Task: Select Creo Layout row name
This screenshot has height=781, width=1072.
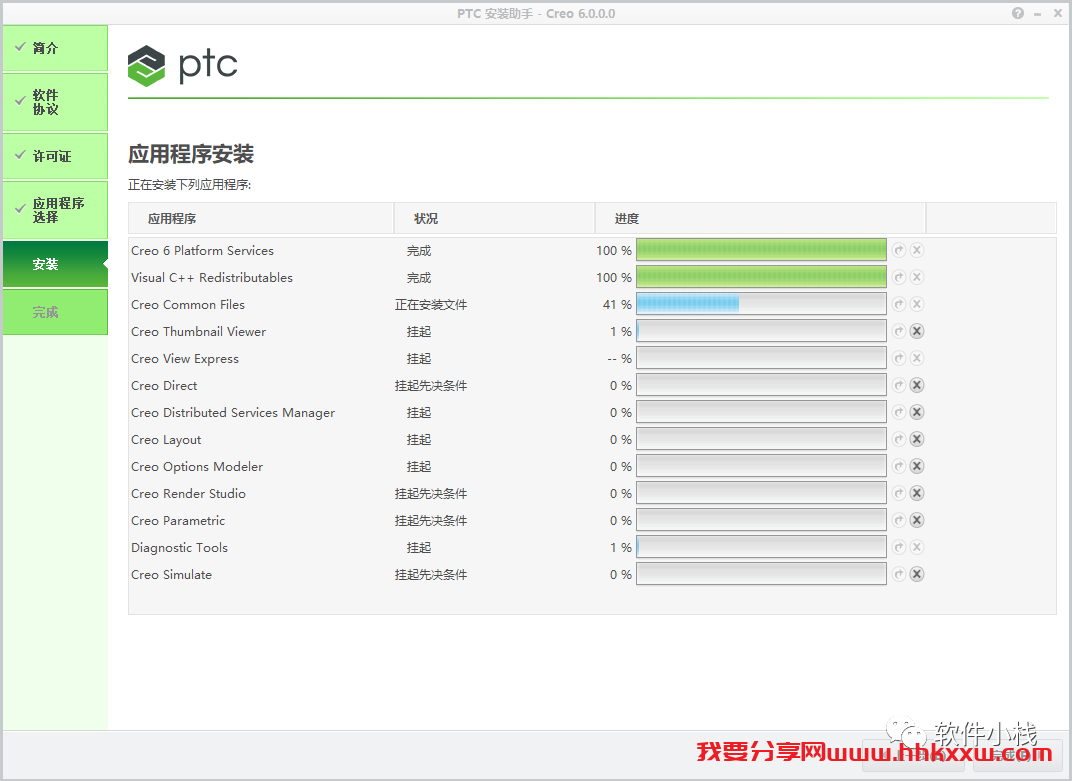Action: coord(166,440)
